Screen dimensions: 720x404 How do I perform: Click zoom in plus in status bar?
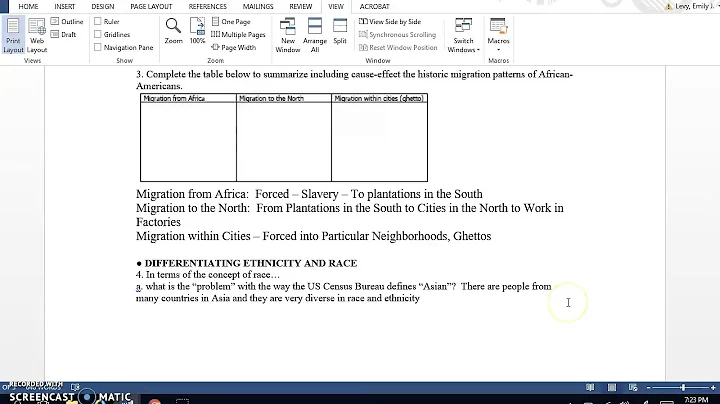713,387
